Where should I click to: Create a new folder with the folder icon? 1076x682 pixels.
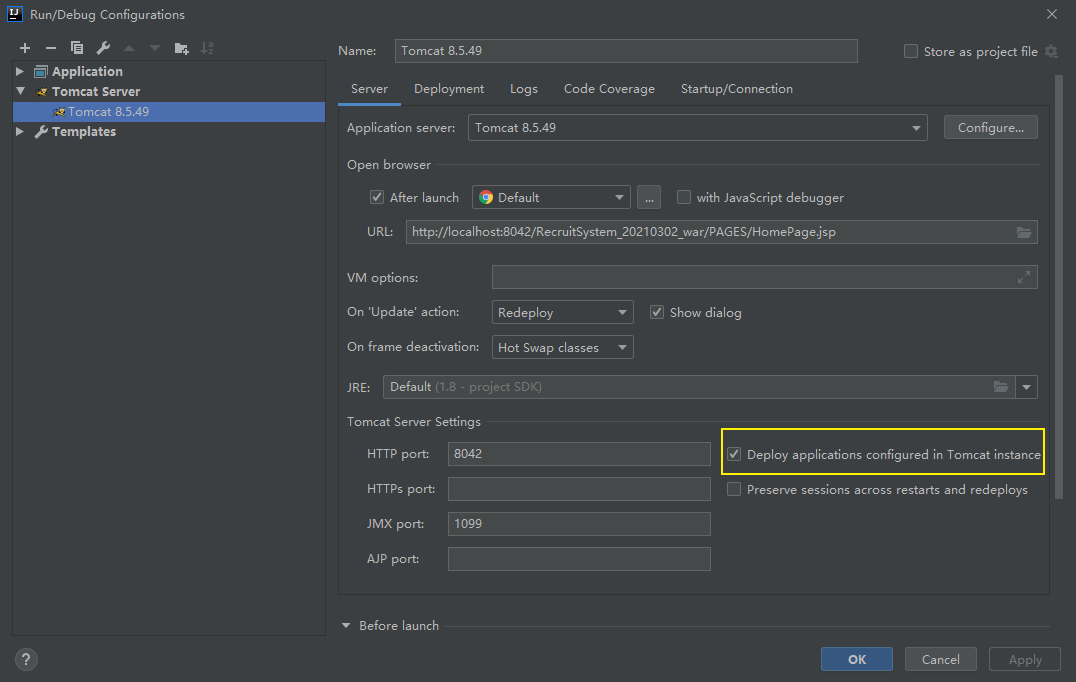(x=181, y=48)
